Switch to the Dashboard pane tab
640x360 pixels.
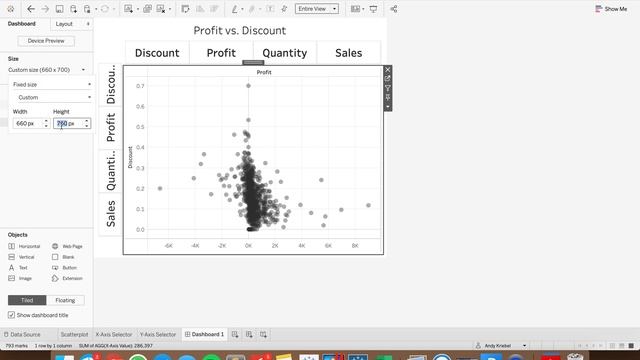click(x=22, y=24)
